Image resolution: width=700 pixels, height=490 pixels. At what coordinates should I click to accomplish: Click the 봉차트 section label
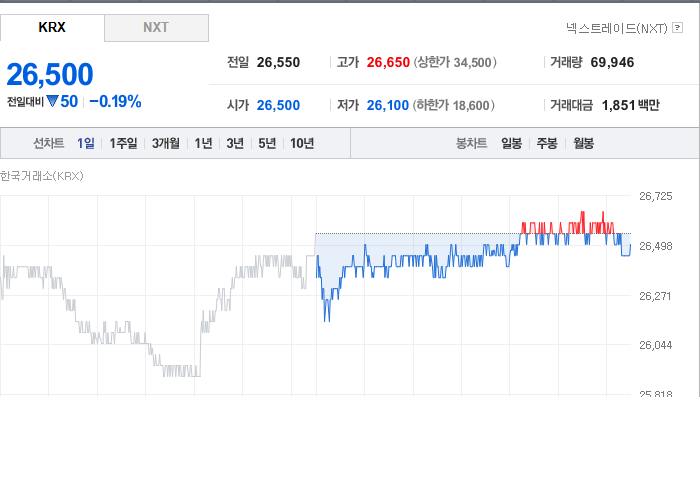(x=471, y=143)
